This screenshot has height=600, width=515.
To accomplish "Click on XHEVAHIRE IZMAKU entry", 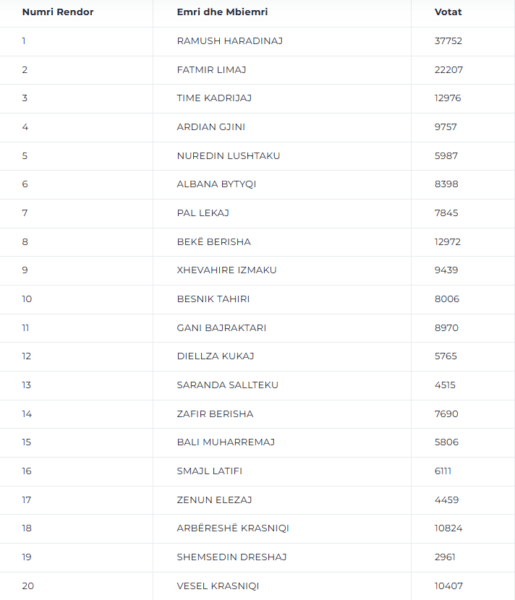I will (227, 270).
